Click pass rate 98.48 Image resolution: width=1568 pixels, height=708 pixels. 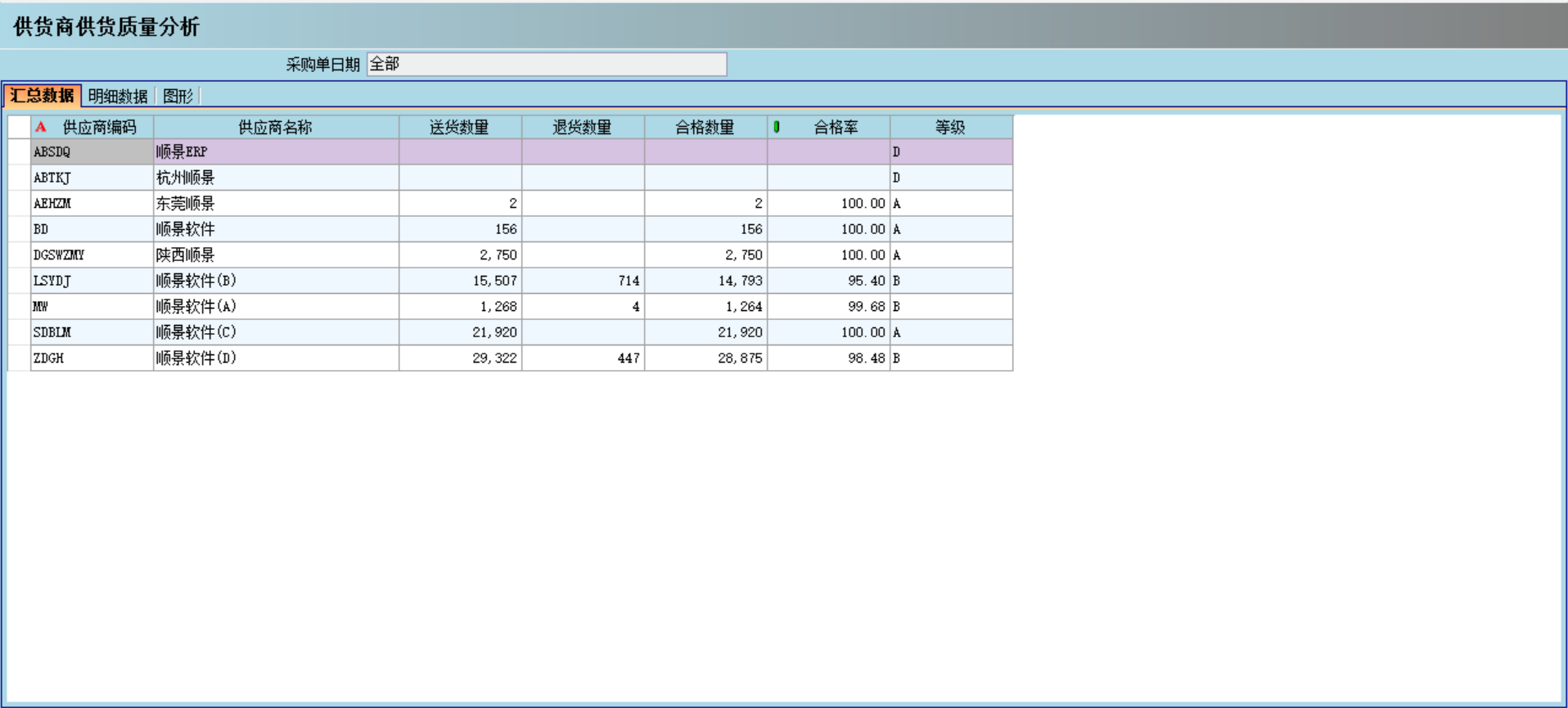point(828,359)
